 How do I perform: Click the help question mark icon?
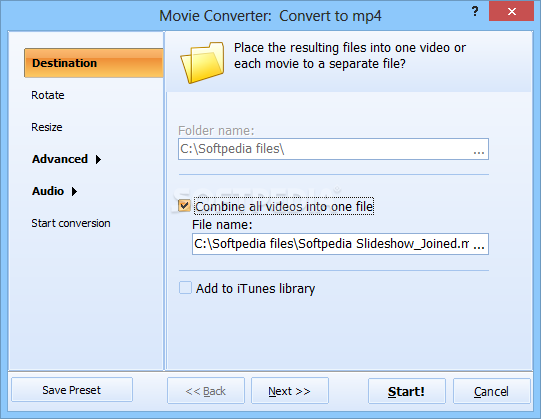475,11
